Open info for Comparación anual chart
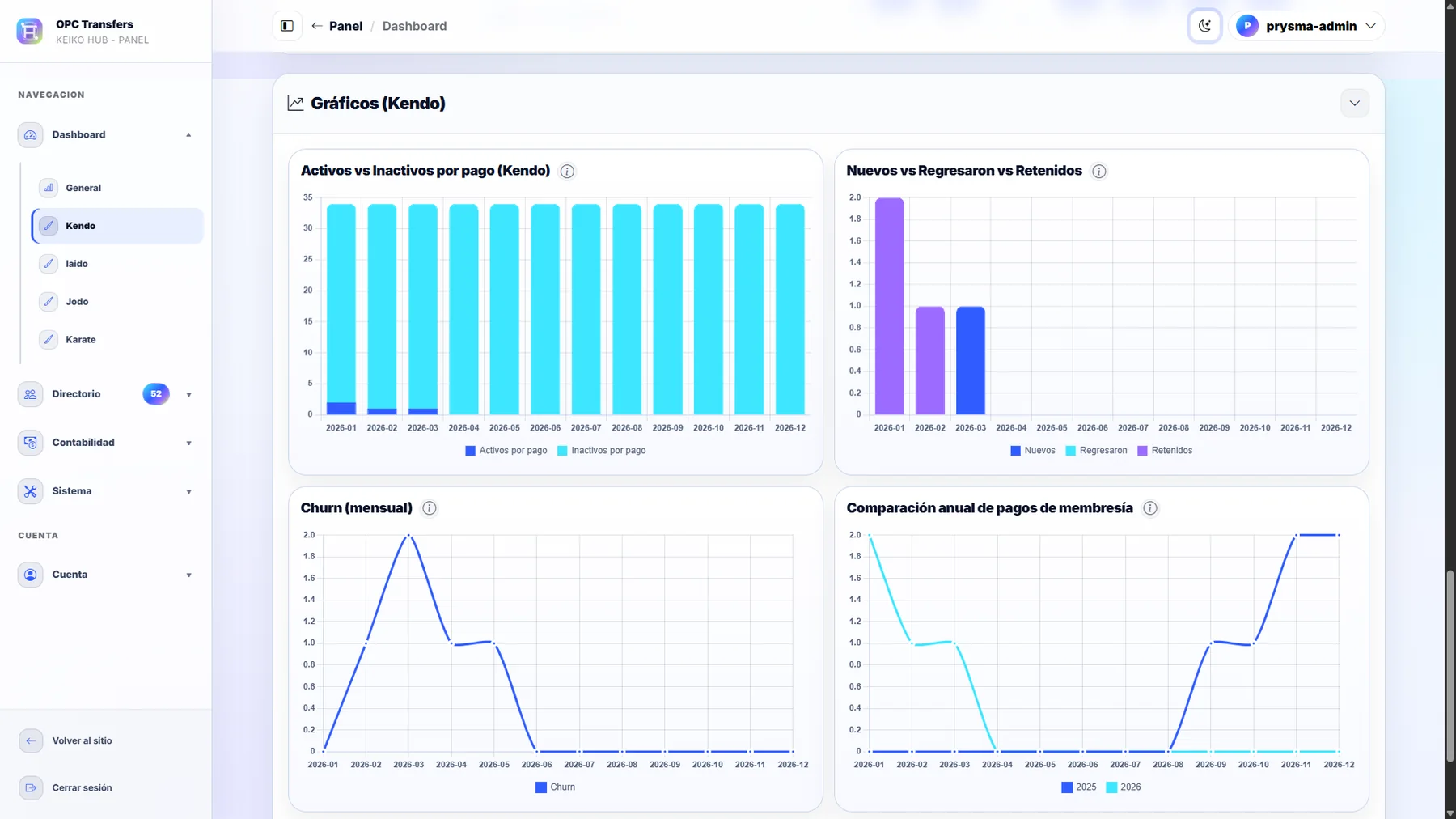 1149,508
